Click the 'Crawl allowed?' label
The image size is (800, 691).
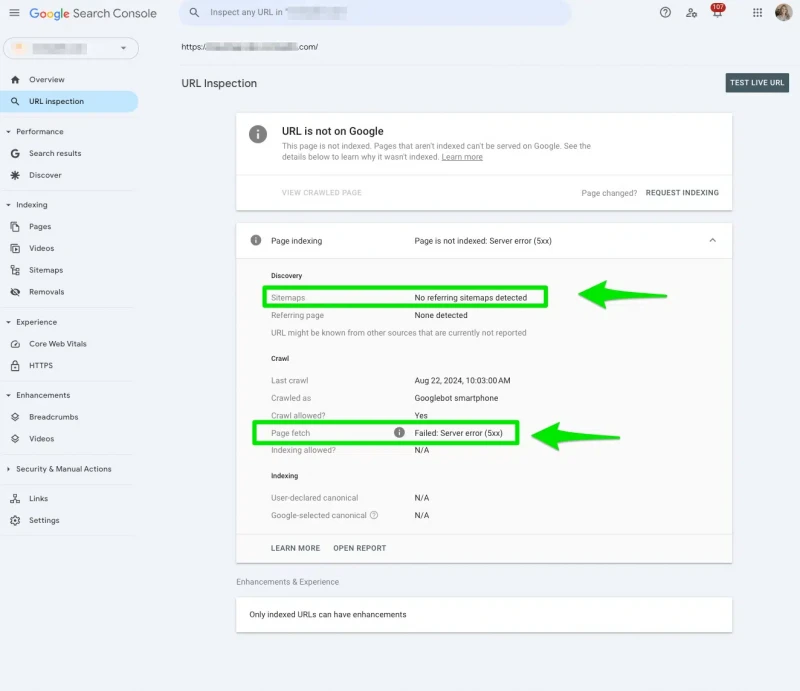(298, 415)
